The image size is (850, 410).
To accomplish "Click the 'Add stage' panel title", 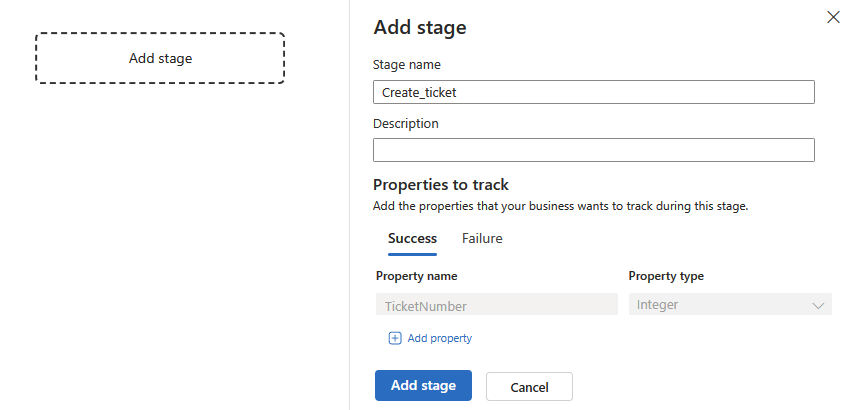I will [x=420, y=27].
